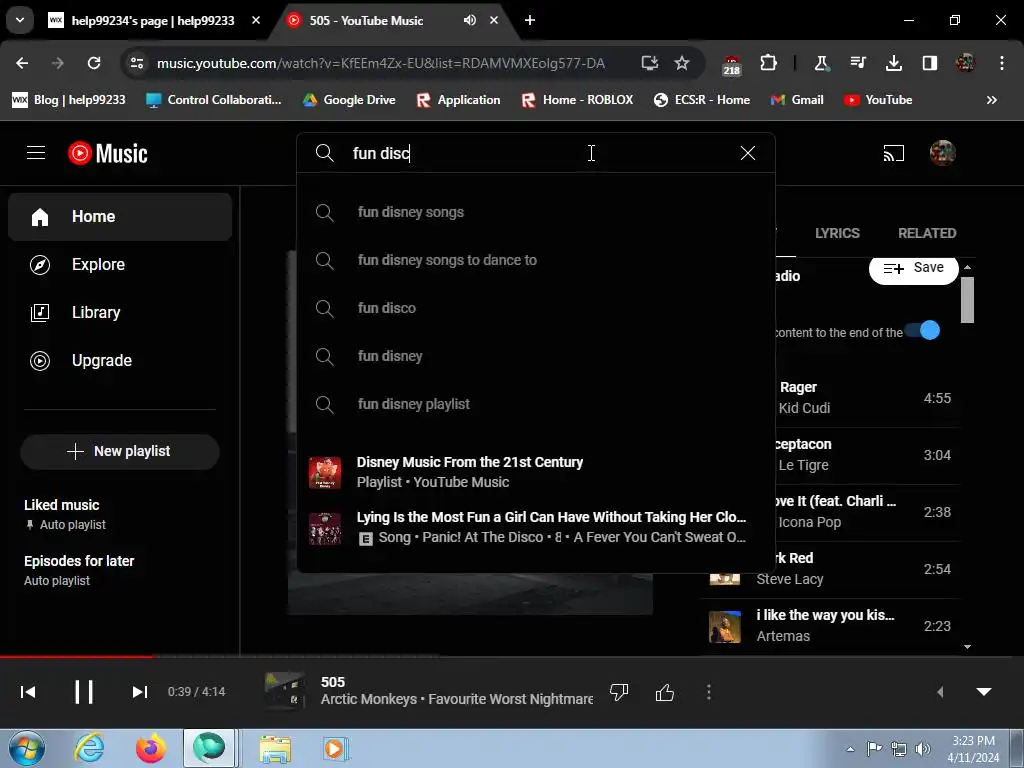Seek on the red playback progress bar
Screen dimensions: 1024x768
click(77, 656)
